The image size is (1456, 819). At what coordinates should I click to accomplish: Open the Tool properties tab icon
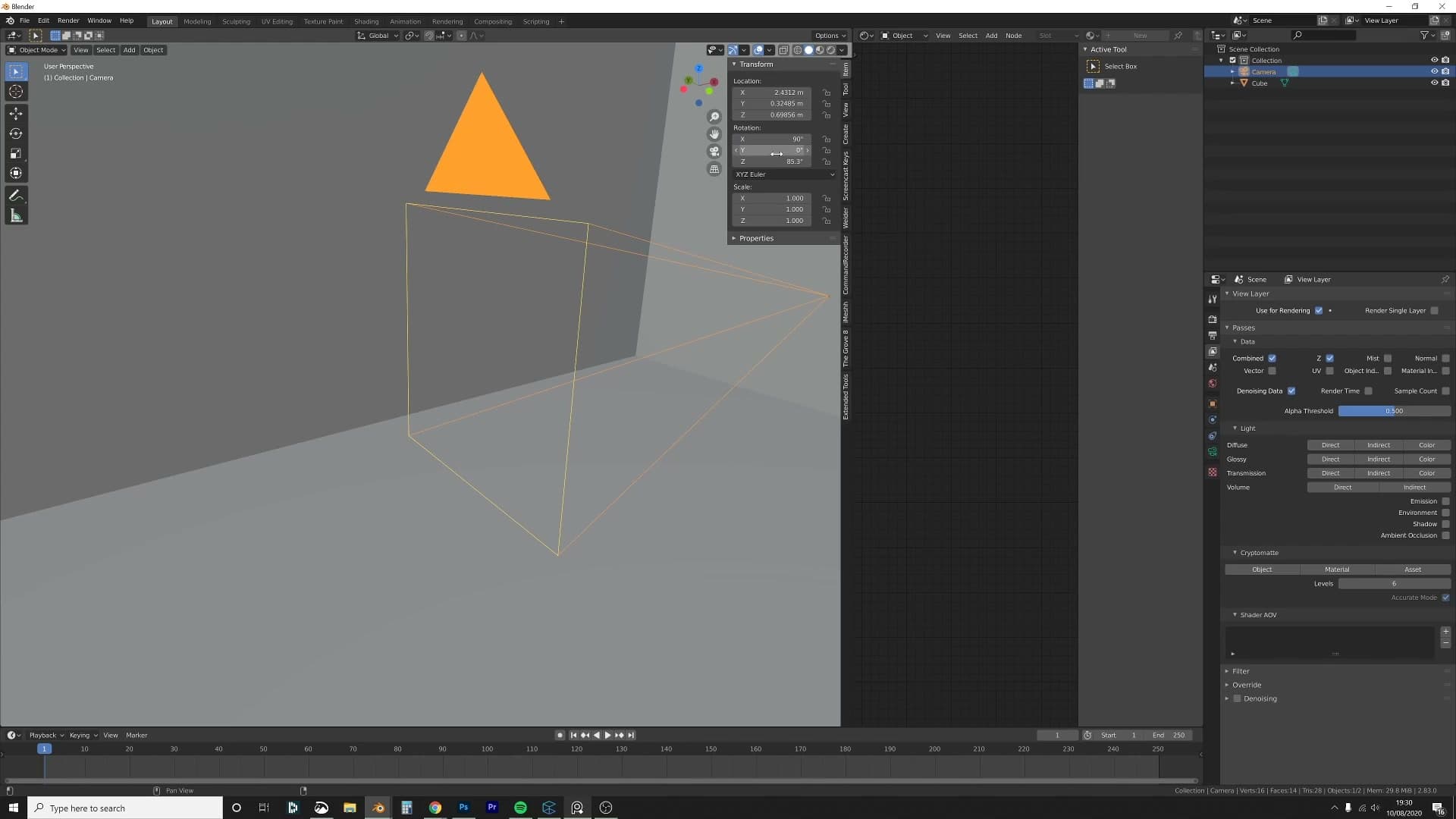click(x=1213, y=300)
